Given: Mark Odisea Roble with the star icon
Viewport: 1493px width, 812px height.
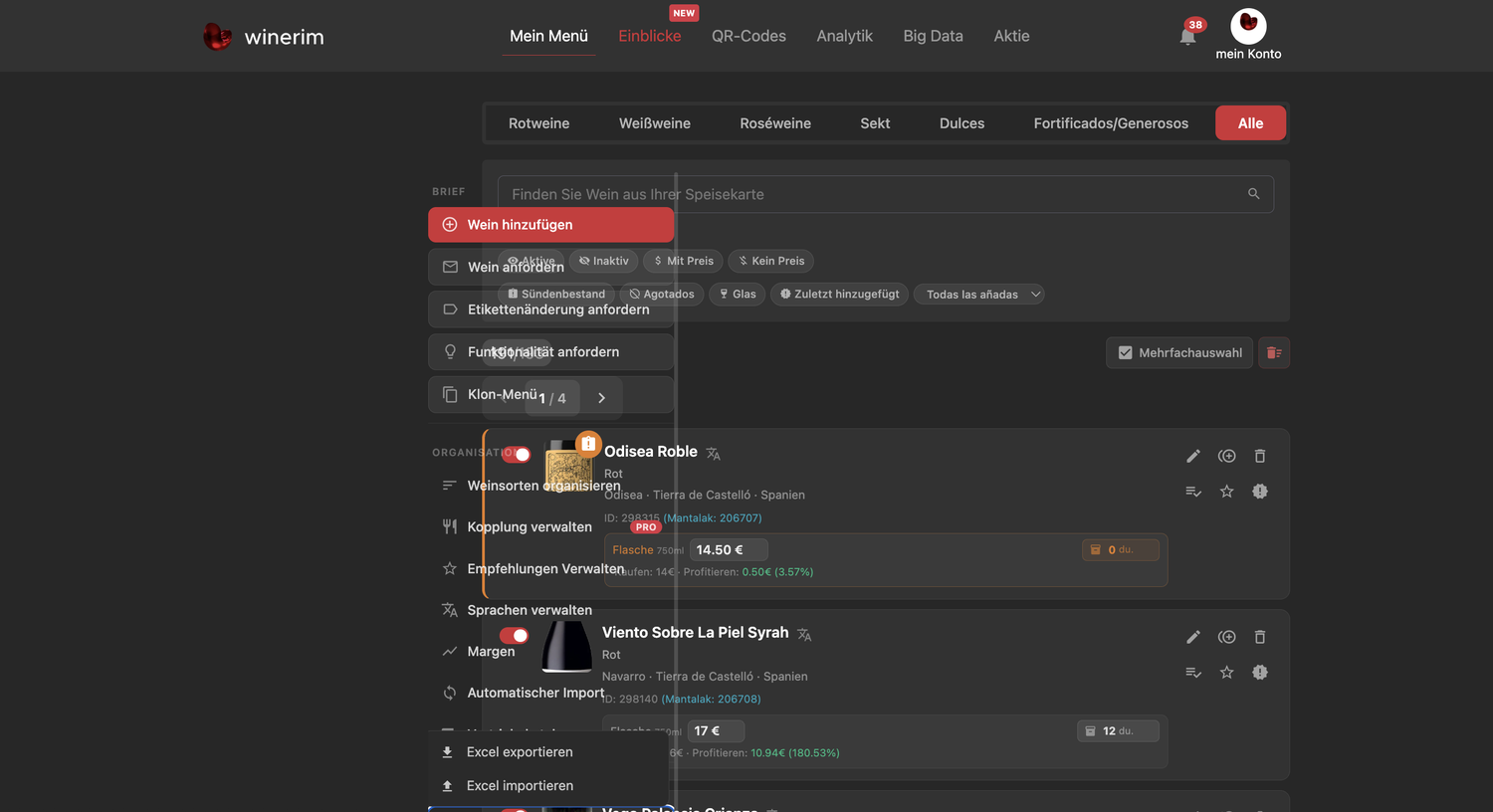Looking at the screenshot, I should pos(1227,492).
